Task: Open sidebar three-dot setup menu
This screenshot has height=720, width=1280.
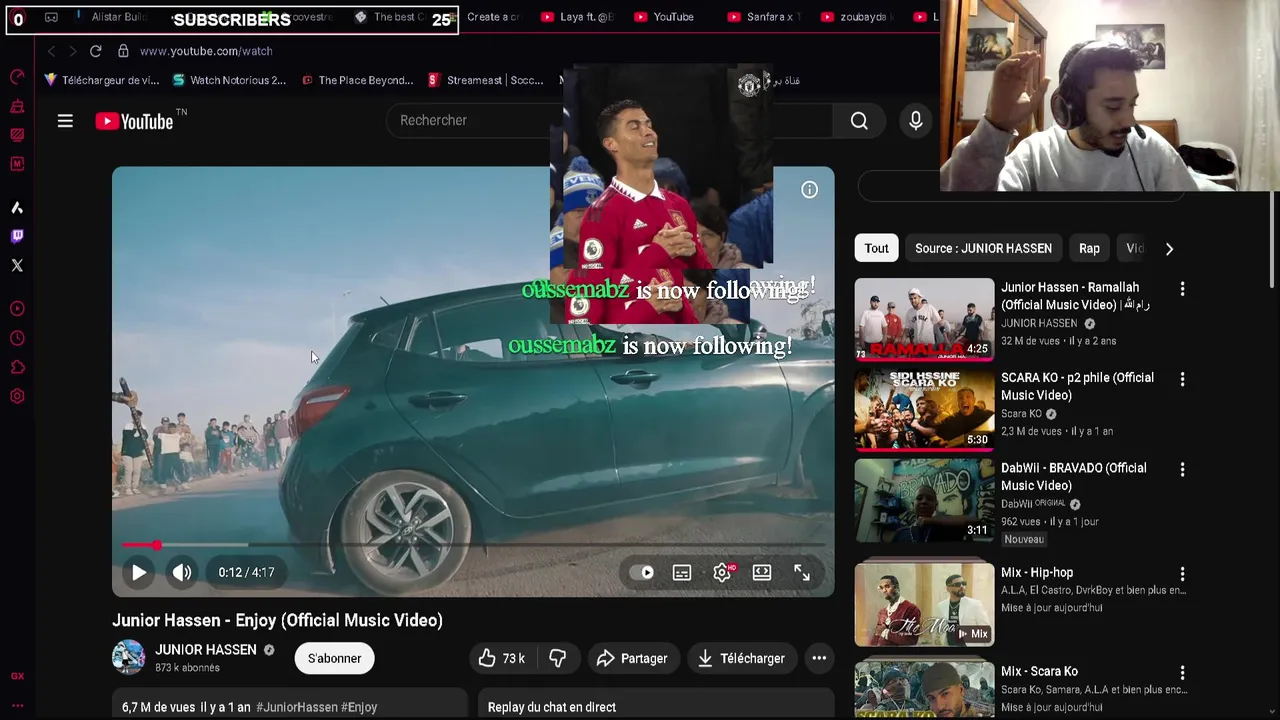Action: tap(17, 705)
